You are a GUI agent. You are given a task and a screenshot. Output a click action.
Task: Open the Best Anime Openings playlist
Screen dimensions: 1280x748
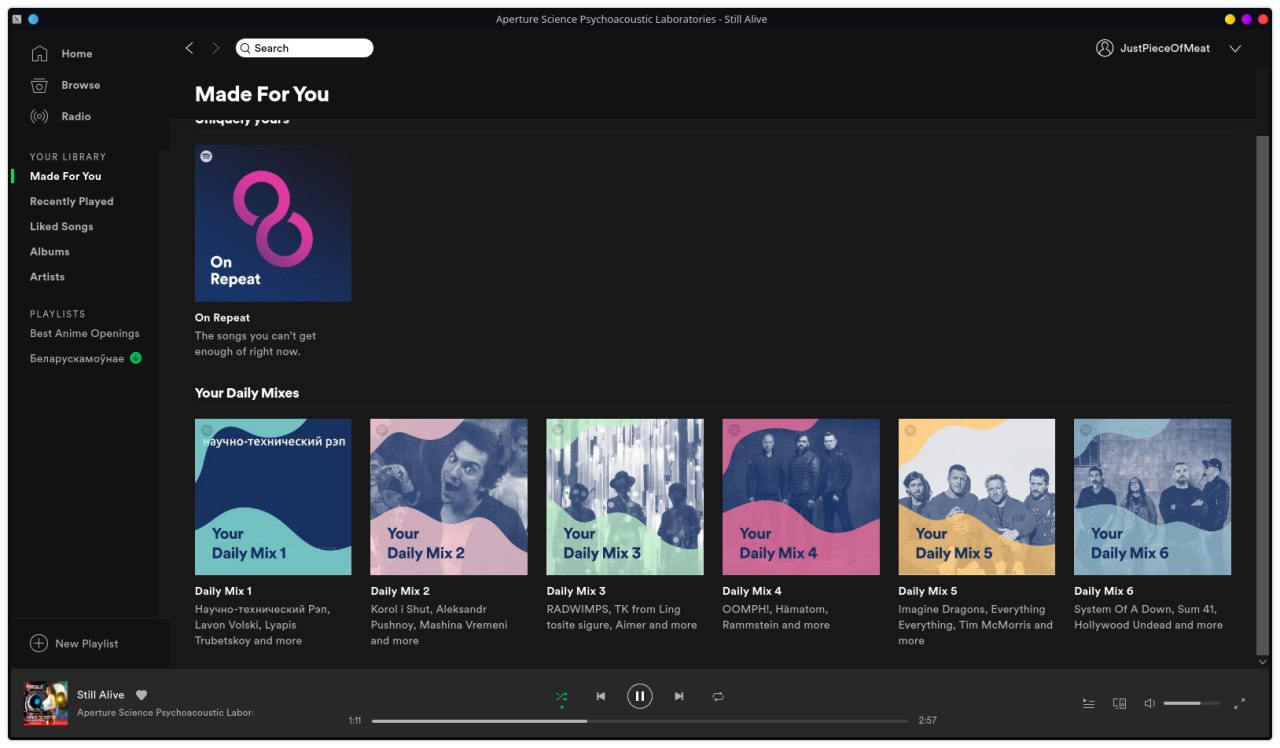point(85,333)
